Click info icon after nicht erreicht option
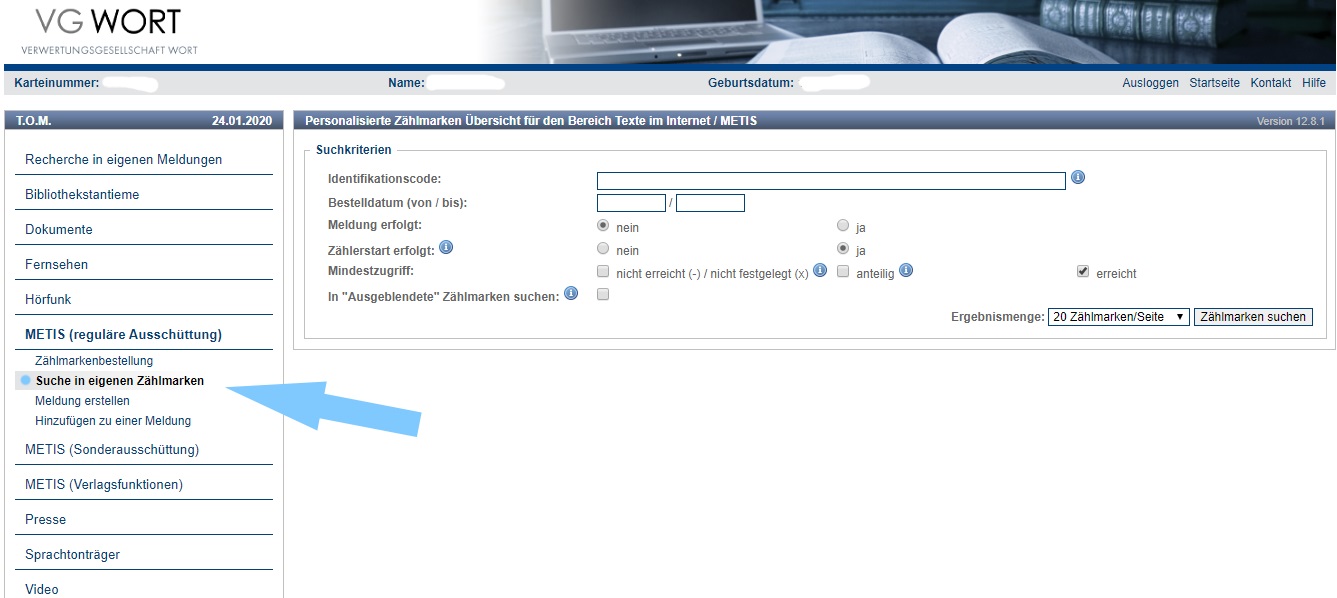This screenshot has width=1337, height=598. coord(820,271)
